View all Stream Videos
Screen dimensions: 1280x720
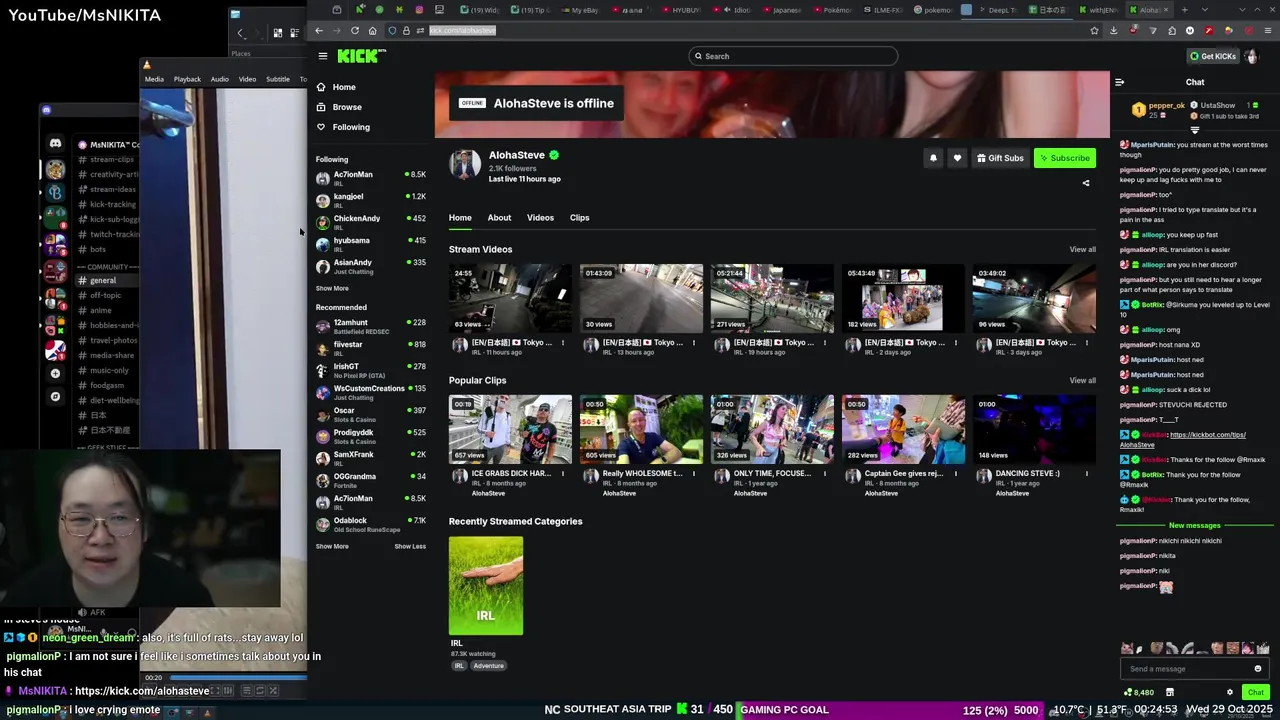point(1082,250)
